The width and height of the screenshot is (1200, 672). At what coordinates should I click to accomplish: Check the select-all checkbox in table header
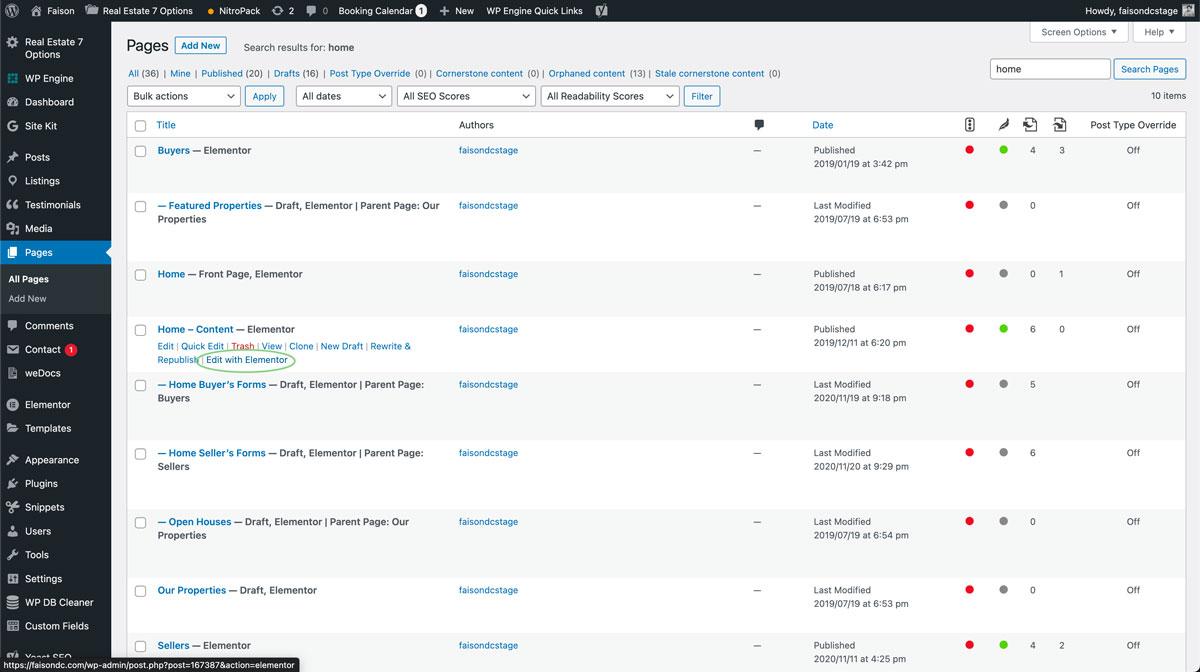(140, 126)
